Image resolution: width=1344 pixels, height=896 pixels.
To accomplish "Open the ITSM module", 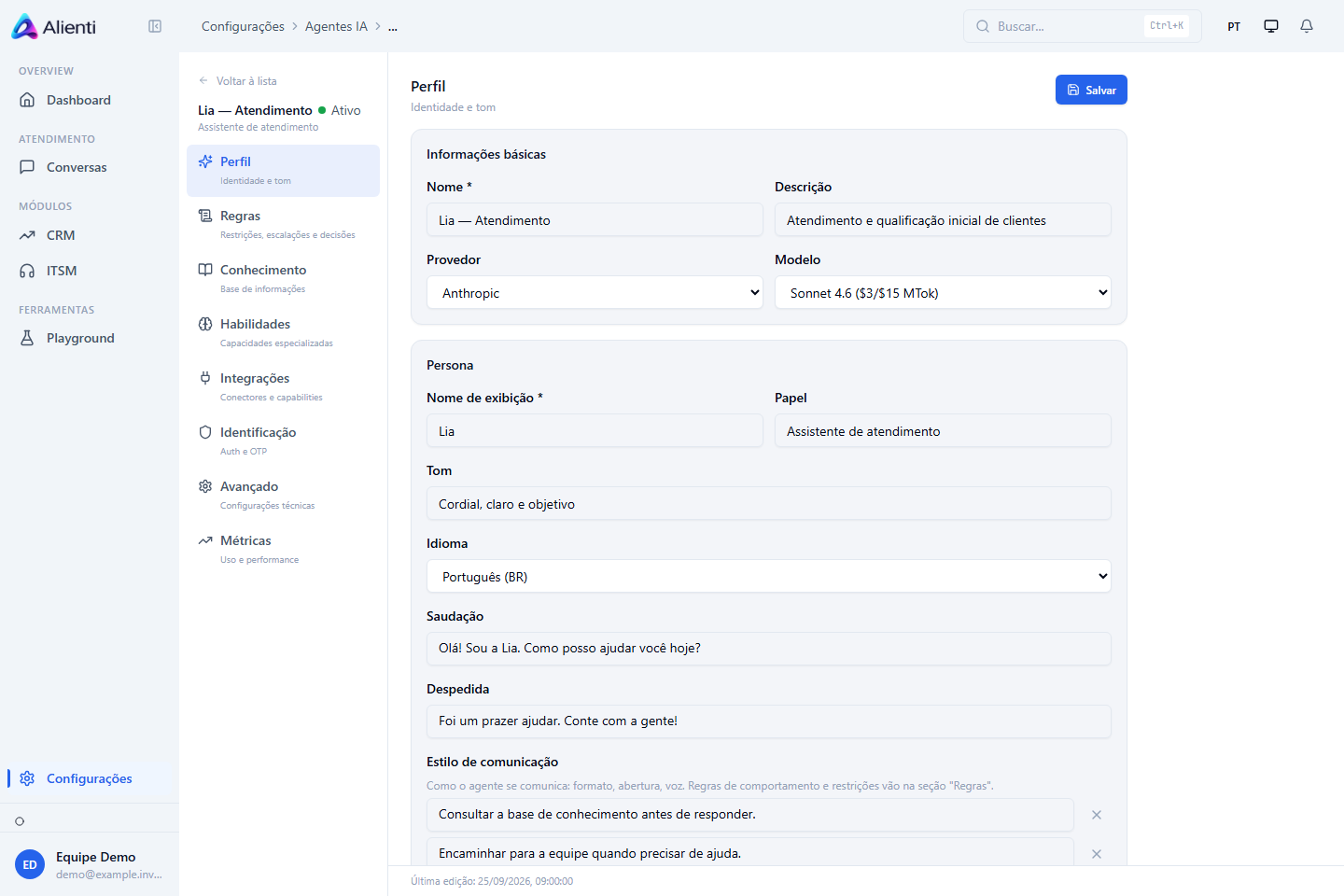I will pyautogui.click(x=90, y=271).
